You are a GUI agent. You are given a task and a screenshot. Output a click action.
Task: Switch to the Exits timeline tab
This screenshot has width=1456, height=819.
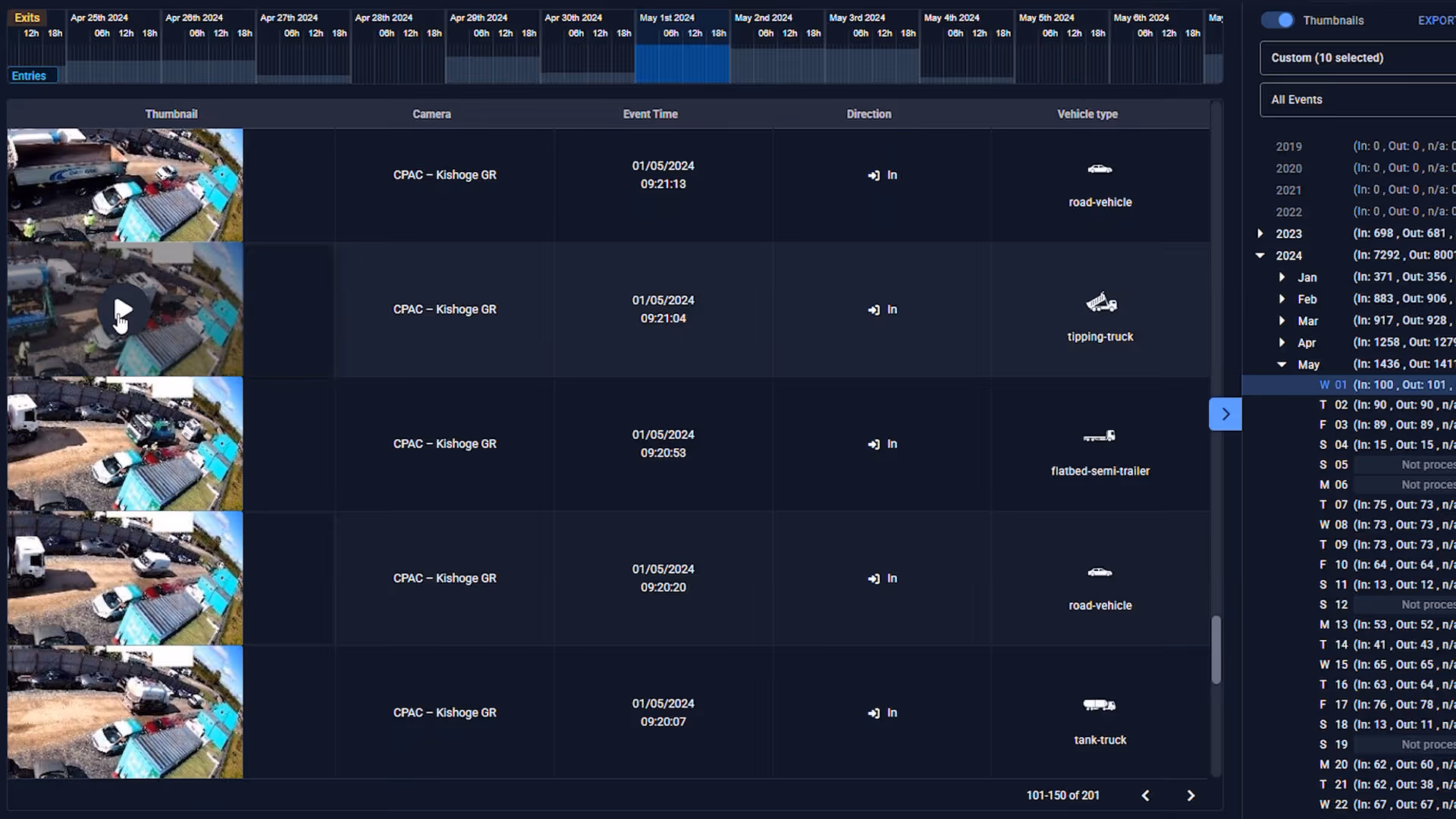click(x=27, y=17)
